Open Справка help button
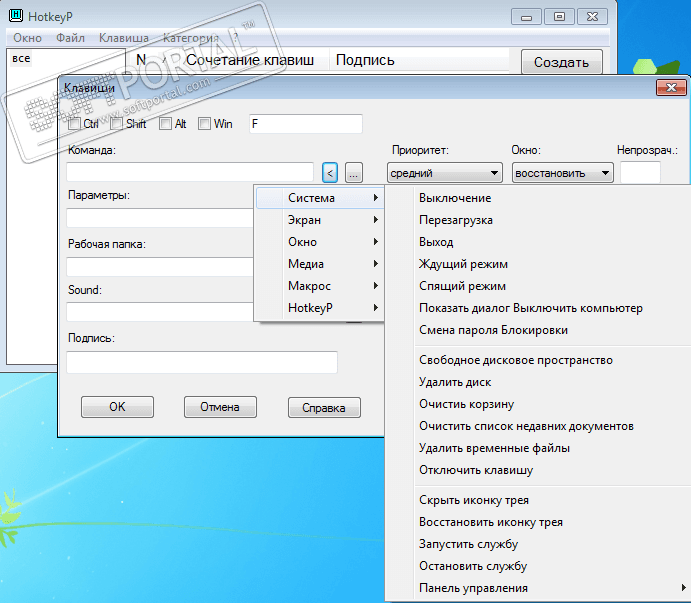Viewport: 691px width, 603px height. (x=324, y=408)
